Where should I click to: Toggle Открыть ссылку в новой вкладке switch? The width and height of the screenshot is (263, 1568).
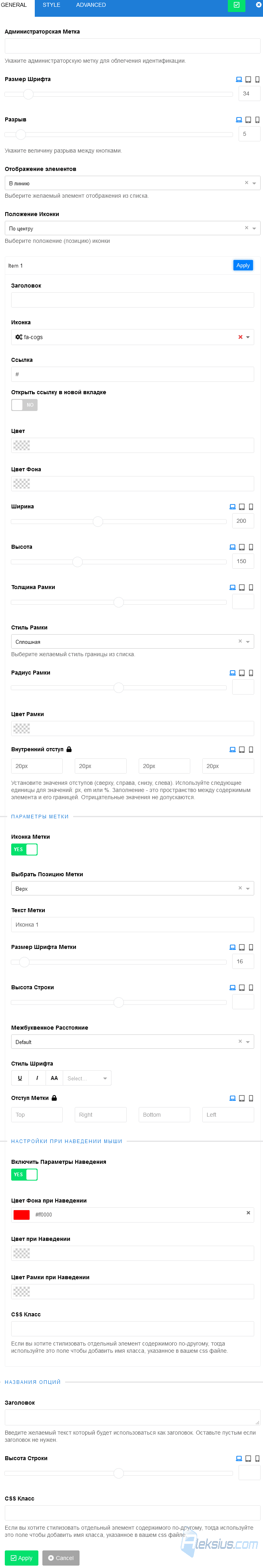tap(24, 405)
